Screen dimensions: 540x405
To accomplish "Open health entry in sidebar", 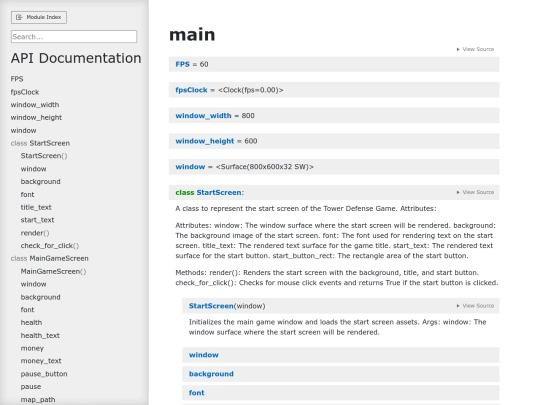I will (x=31, y=323).
